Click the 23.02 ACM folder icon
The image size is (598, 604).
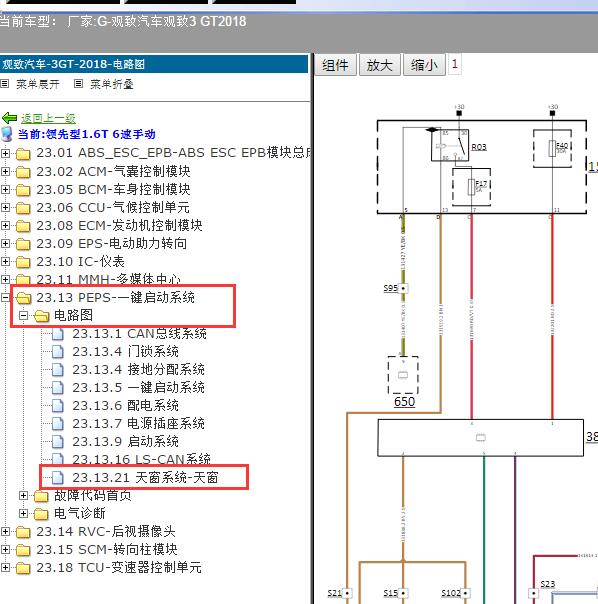(x=23, y=172)
